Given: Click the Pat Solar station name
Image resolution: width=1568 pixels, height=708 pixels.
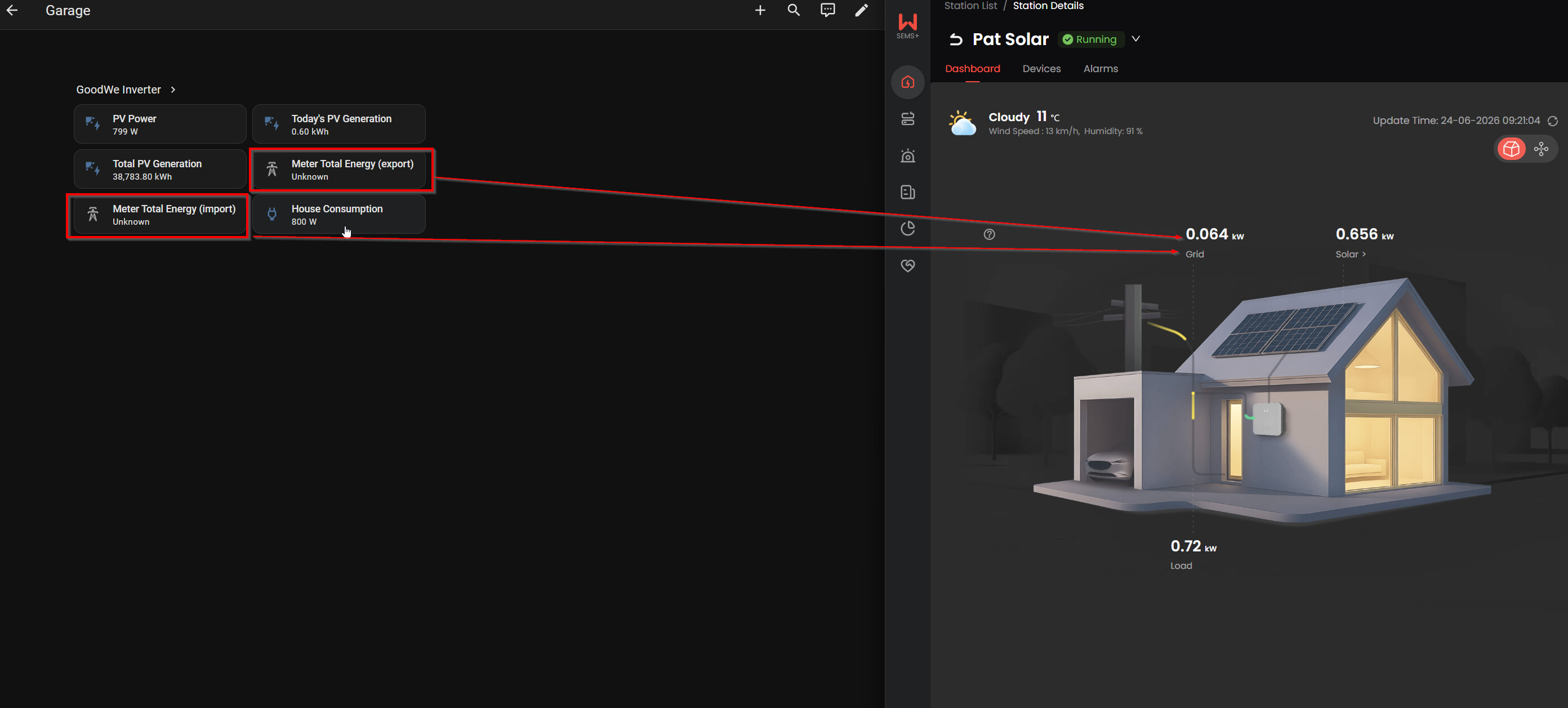Looking at the screenshot, I should click(x=1010, y=39).
